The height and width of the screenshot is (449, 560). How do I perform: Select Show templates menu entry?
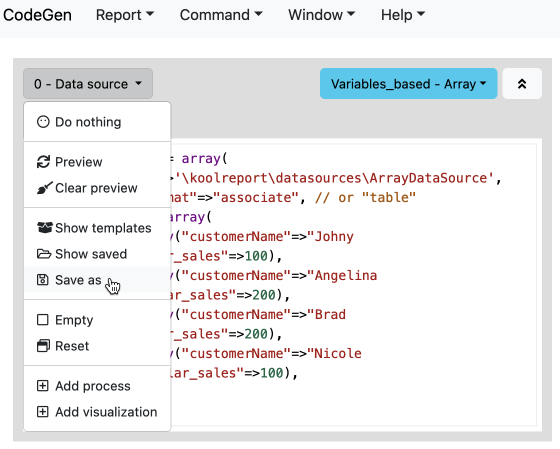[x=97, y=228]
